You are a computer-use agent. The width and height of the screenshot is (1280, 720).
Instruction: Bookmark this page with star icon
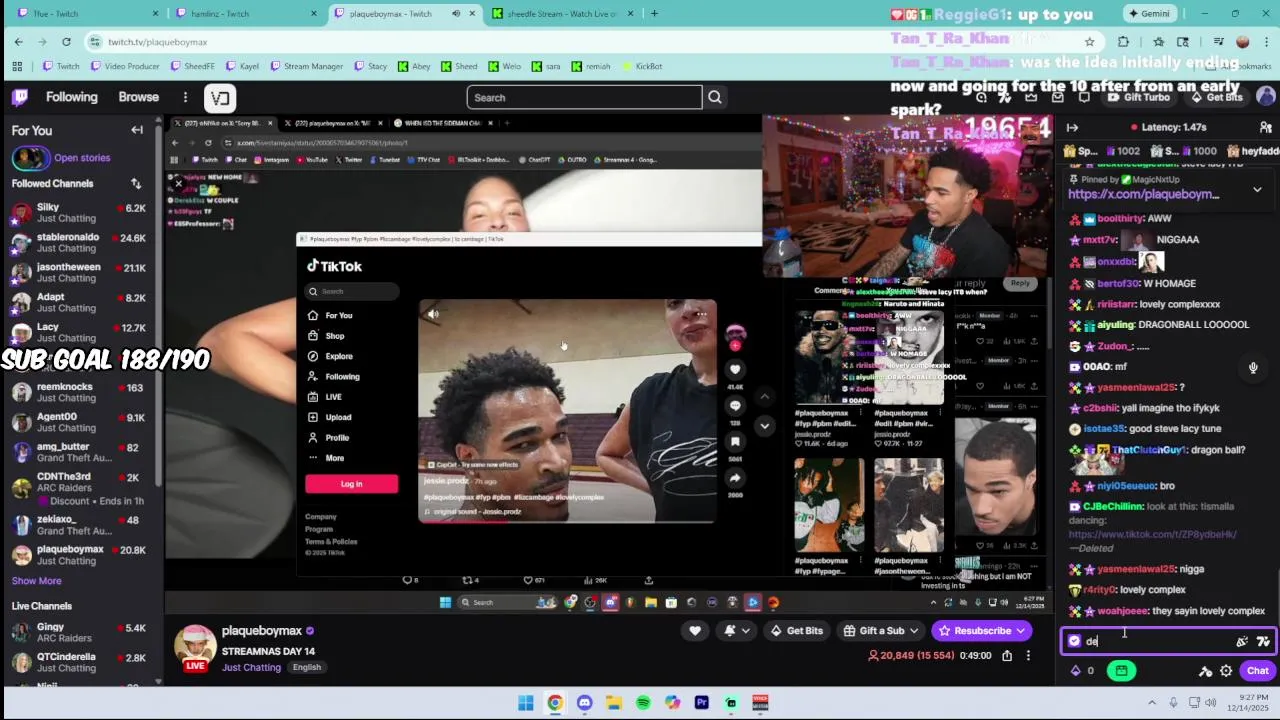[x=1089, y=42]
